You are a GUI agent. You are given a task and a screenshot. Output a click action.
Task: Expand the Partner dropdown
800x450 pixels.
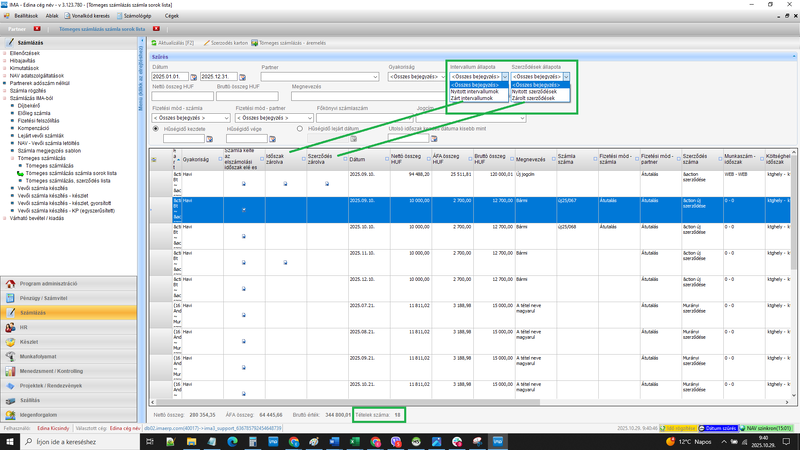tap(376, 76)
